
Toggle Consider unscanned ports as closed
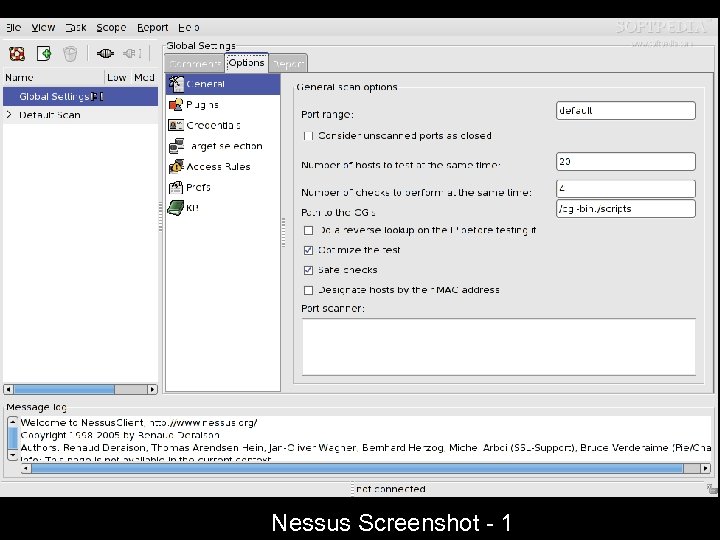click(x=308, y=136)
